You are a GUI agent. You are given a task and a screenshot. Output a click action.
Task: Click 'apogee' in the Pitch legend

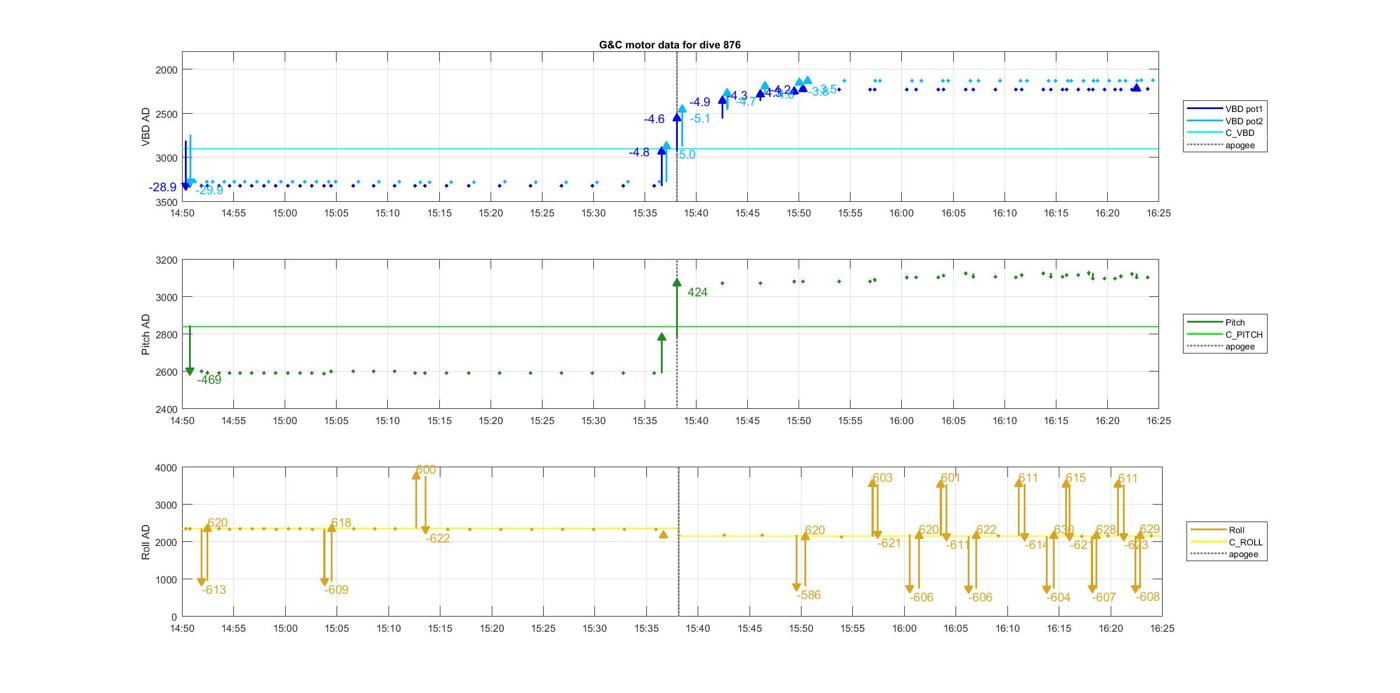tap(1239, 347)
